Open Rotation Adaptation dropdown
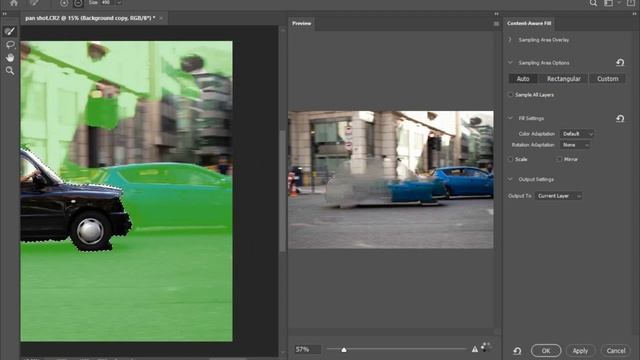 click(575, 145)
